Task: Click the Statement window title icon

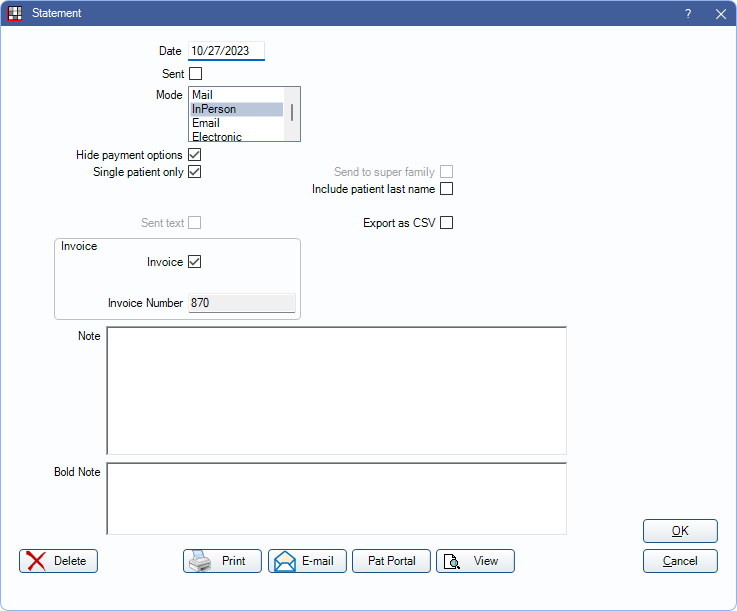Action: pyautogui.click(x=15, y=13)
